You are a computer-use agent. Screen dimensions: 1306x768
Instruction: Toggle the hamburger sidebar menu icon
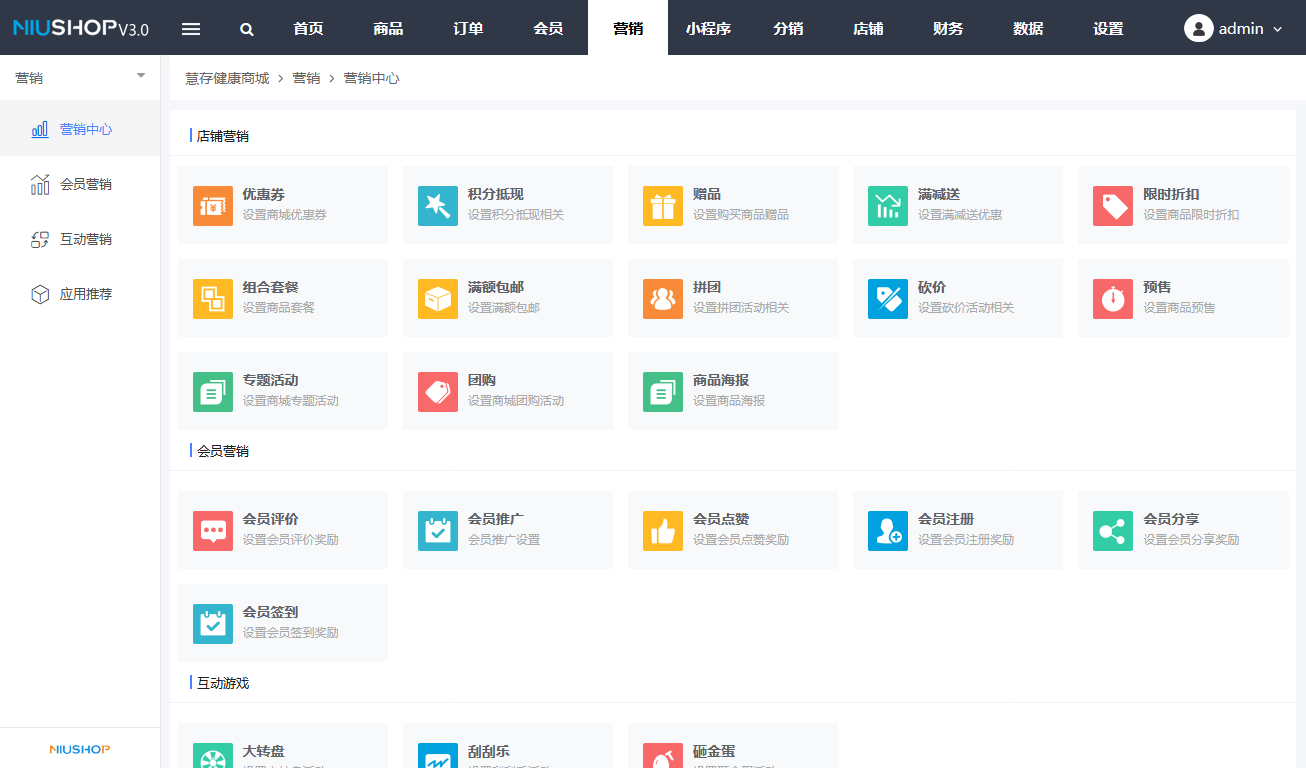click(191, 29)
